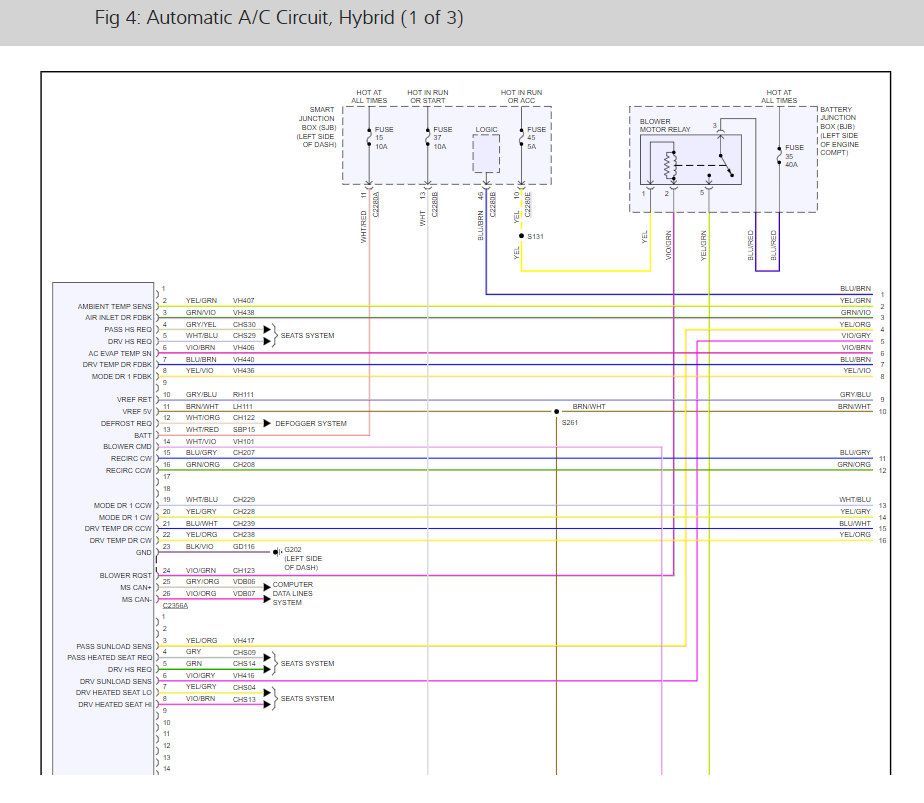This screenshot has width=924, height=803.
Task: Click the 'DEFOGGER SYSTEM' reference
Action: coord(311,424)
